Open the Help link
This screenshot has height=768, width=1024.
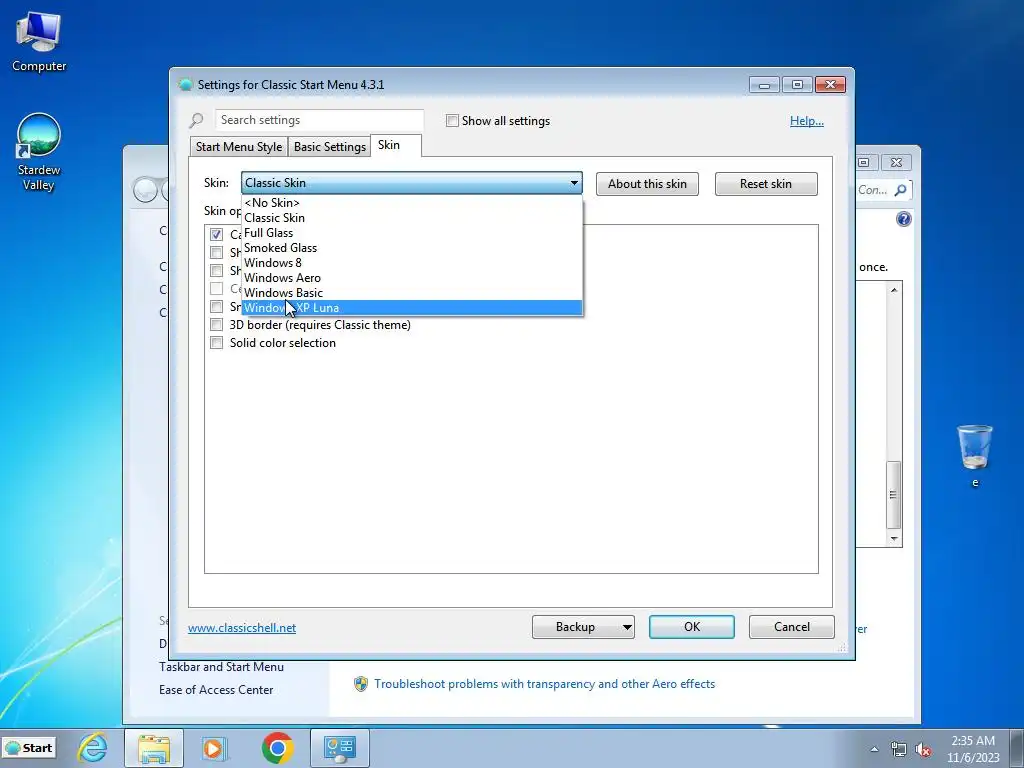tap(807, 121)
